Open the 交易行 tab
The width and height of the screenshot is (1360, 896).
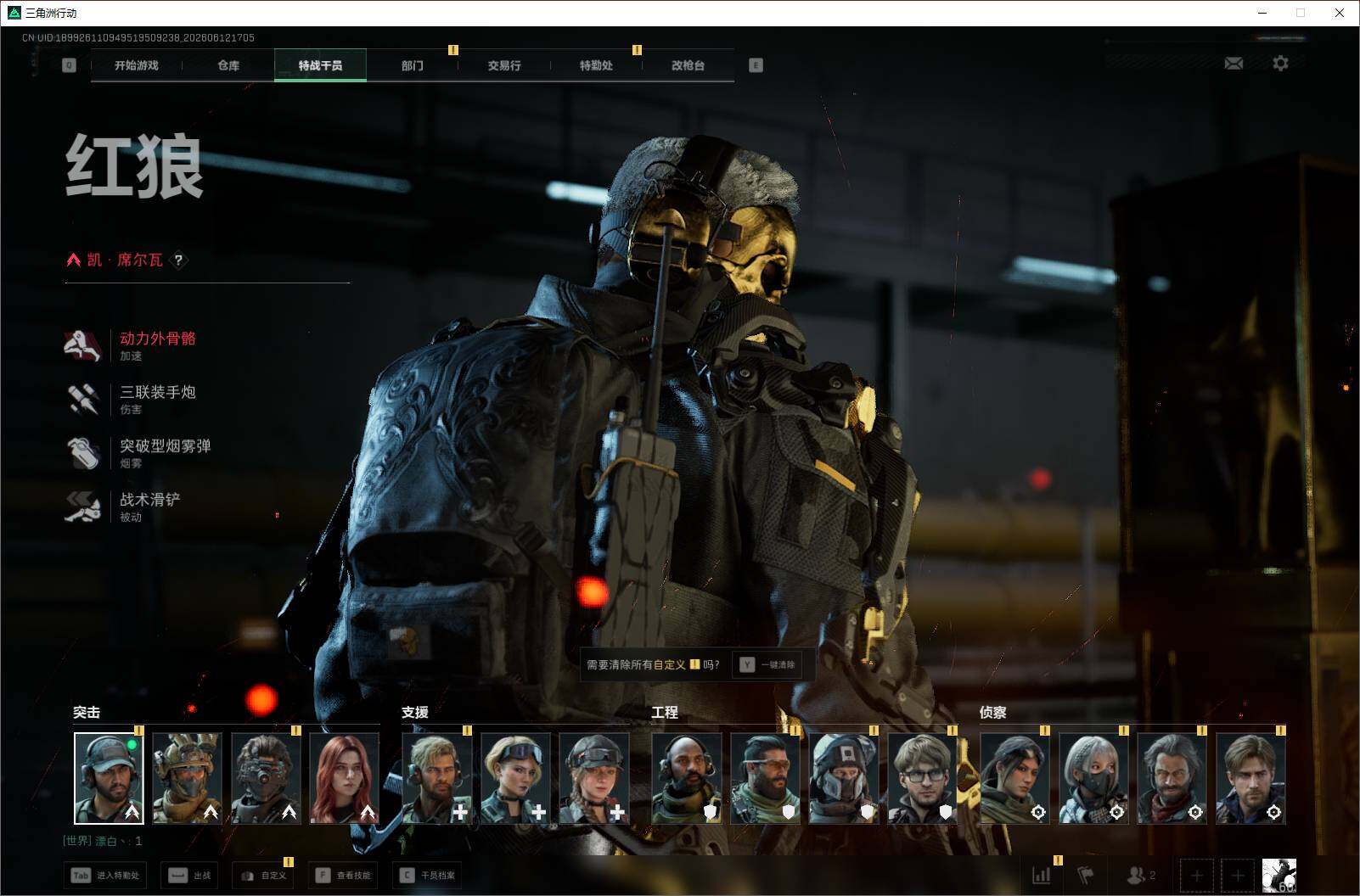[504, 65]
